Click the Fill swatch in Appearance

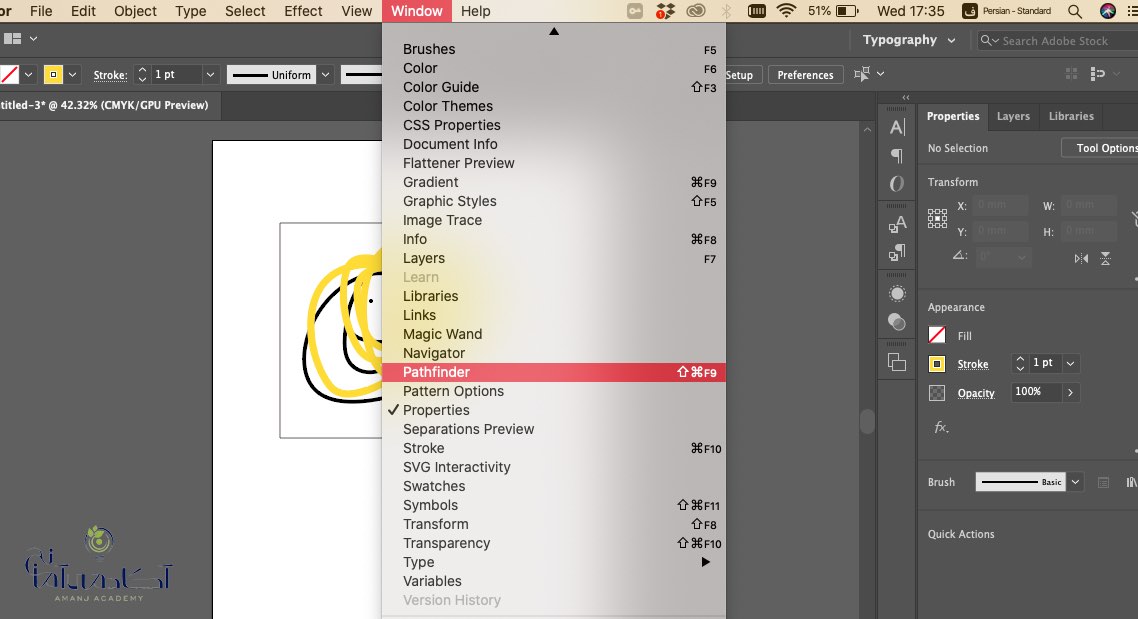pyautogui.click(x=937, y=335)
